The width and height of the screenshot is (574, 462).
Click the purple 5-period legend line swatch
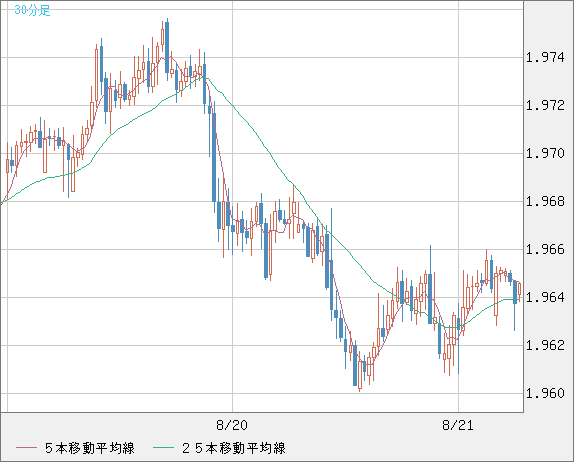tap(26, 448)
